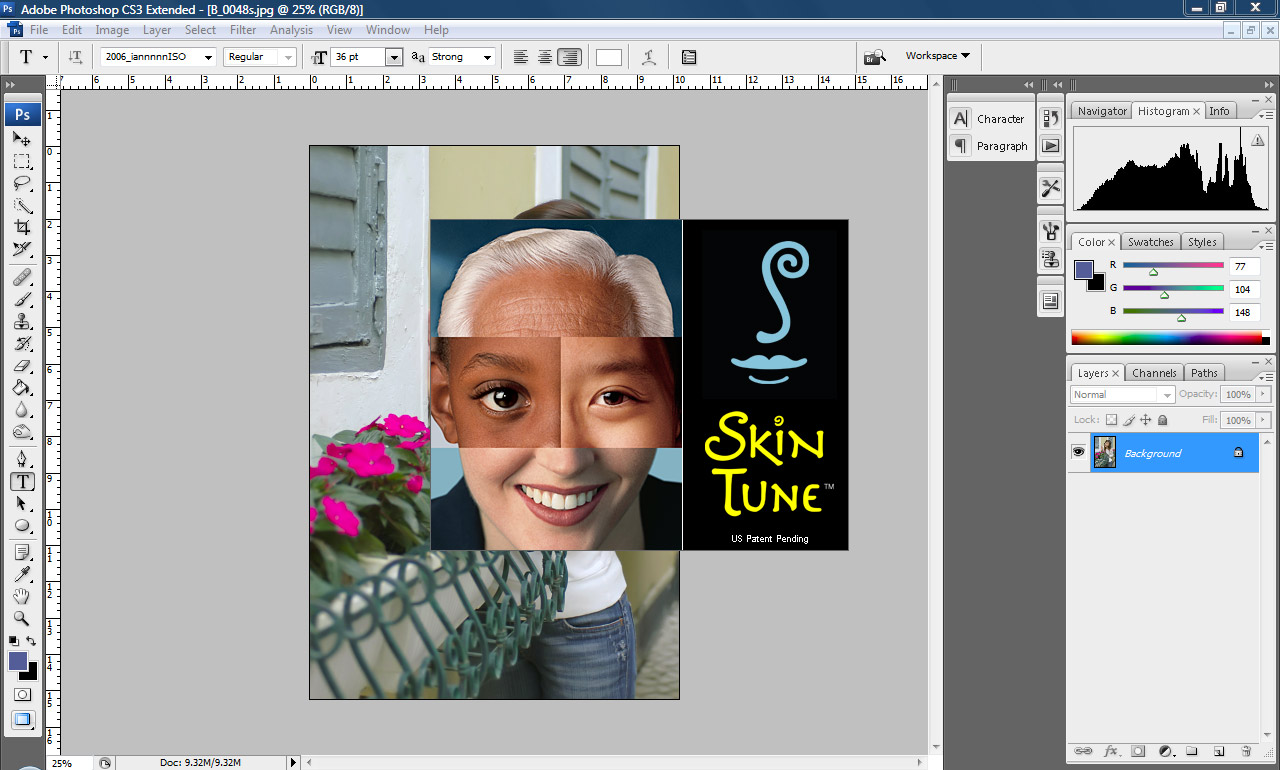This screenshot has height=770, width=1280.
Task: Toggle lock image pixels
Action: point(1129,420)
